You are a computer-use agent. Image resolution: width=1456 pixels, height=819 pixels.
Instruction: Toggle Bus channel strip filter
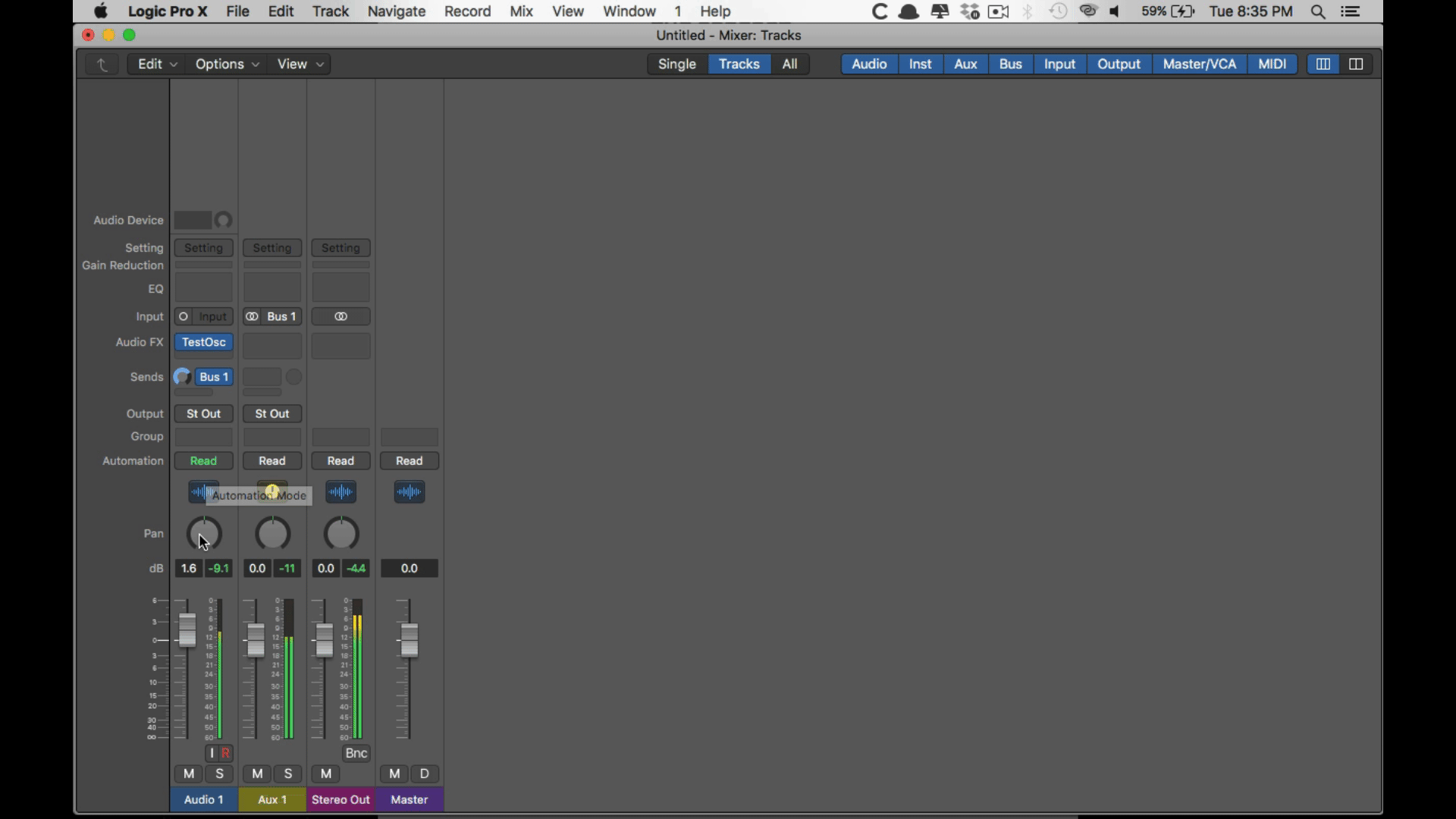pos(1010,64)
